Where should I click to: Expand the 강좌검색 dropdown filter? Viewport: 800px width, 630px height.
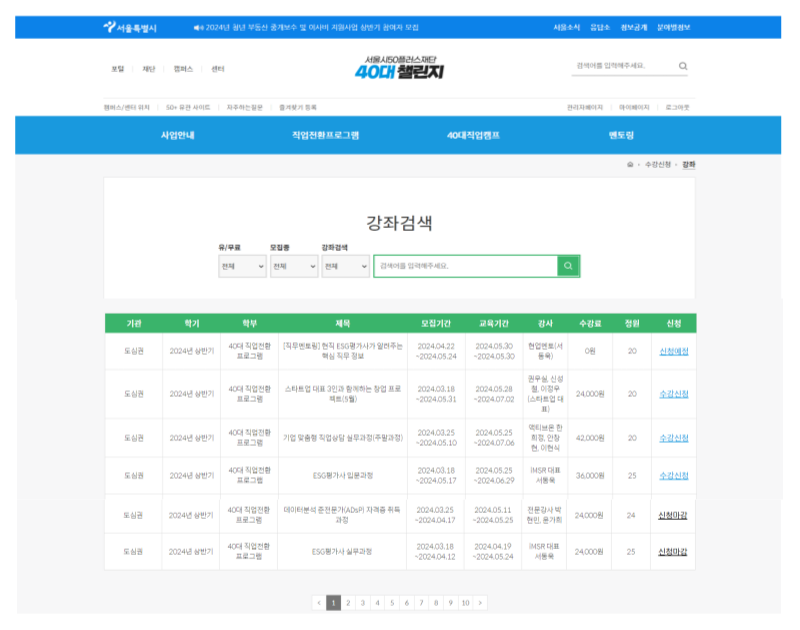345,267
